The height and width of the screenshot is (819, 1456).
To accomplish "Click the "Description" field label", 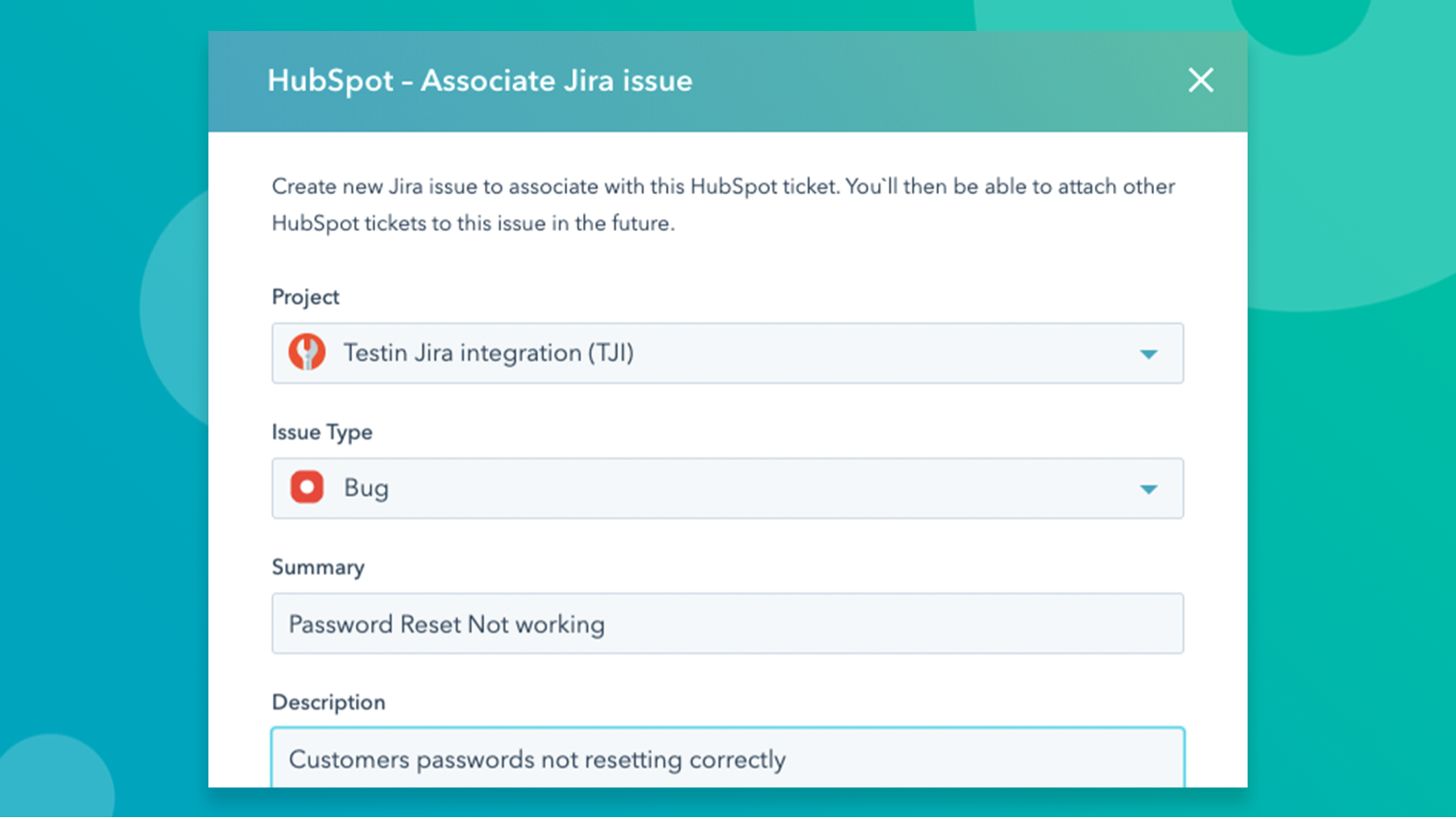I will (329, 702).
